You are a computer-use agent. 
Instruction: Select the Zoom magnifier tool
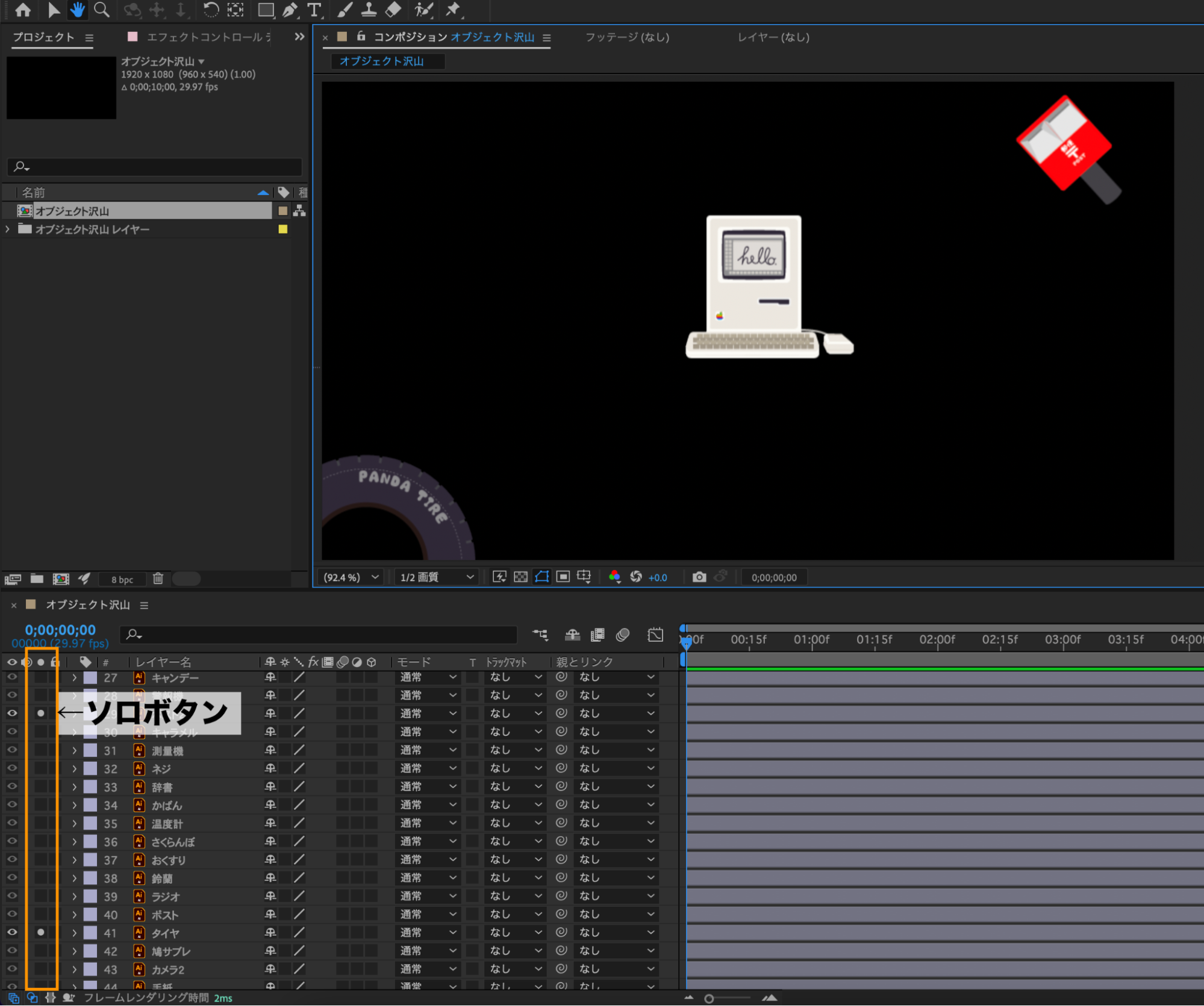(x=102, y=10)
